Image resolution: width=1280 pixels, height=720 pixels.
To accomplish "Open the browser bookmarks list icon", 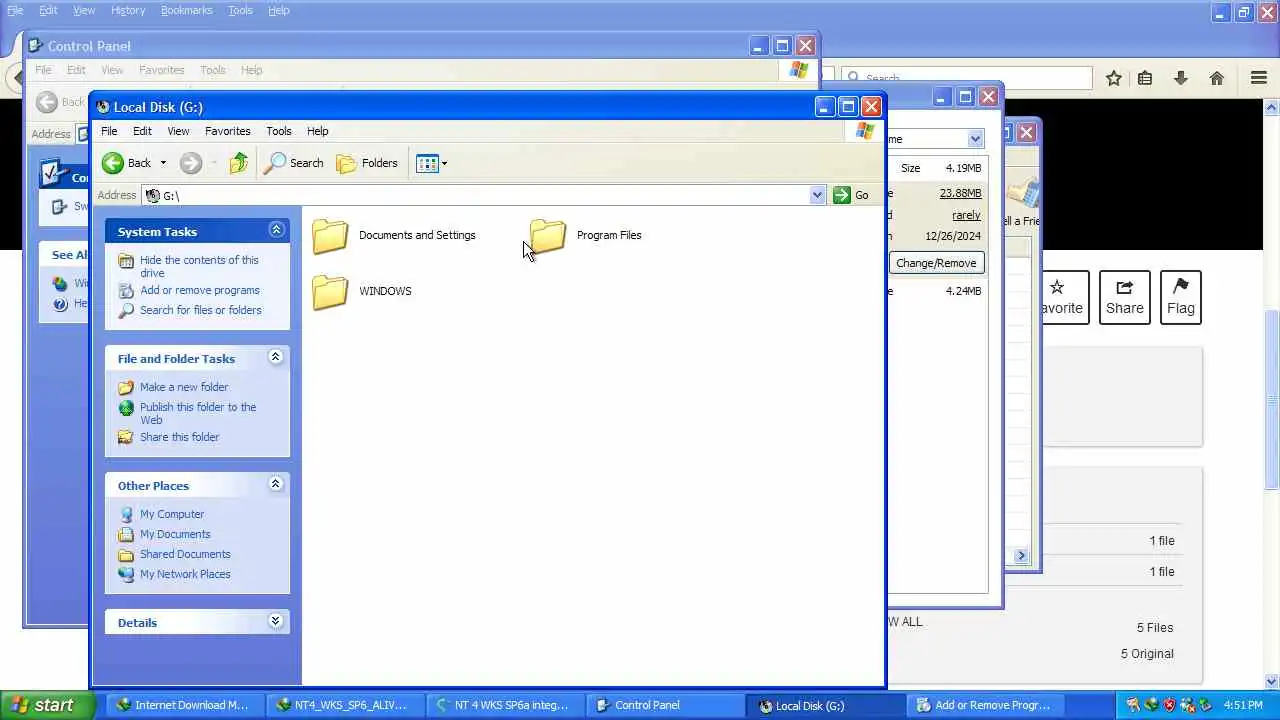I will pyautogui.click(x=1145, y=78).
